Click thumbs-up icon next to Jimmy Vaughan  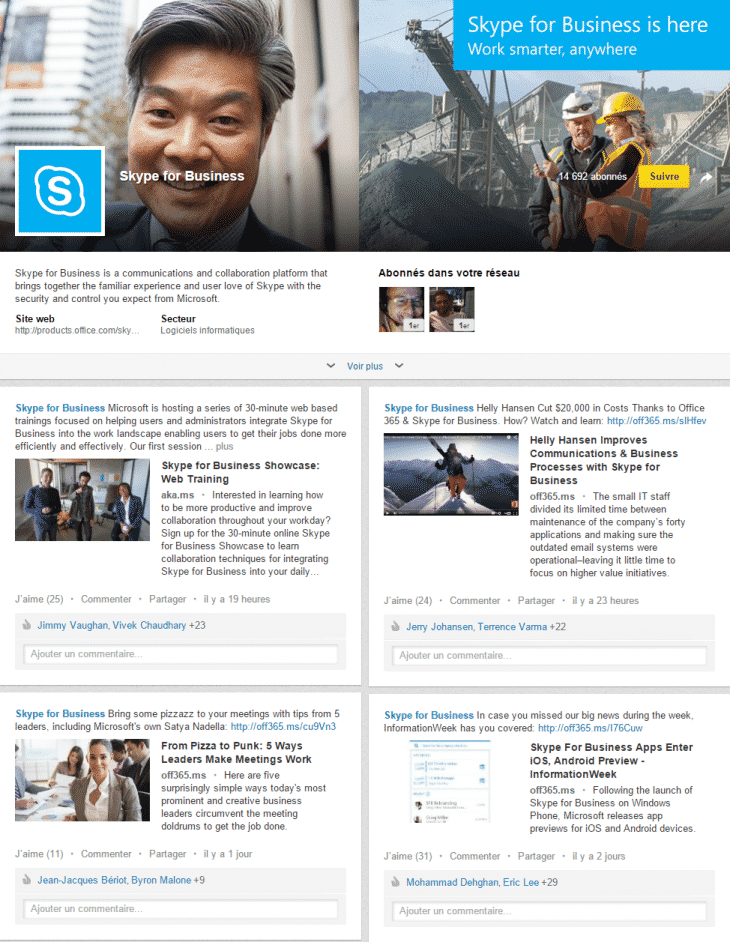pos(27,625)
